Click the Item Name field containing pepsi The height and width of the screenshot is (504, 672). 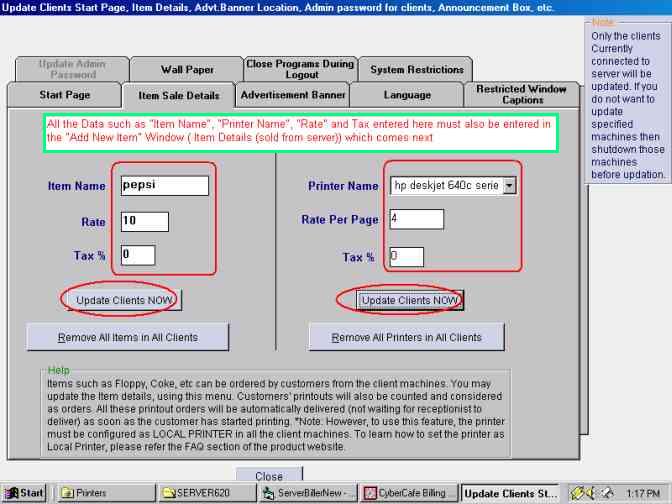pos(164,186)
